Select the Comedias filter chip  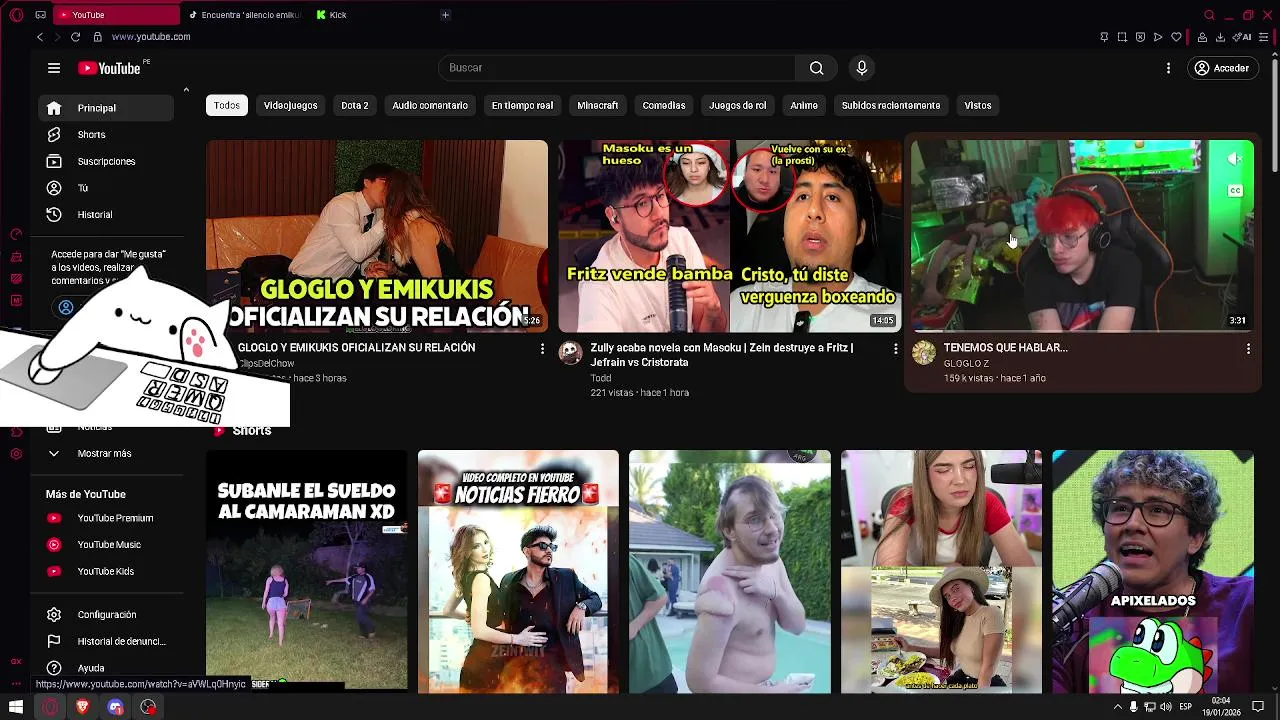pos(664,105)
